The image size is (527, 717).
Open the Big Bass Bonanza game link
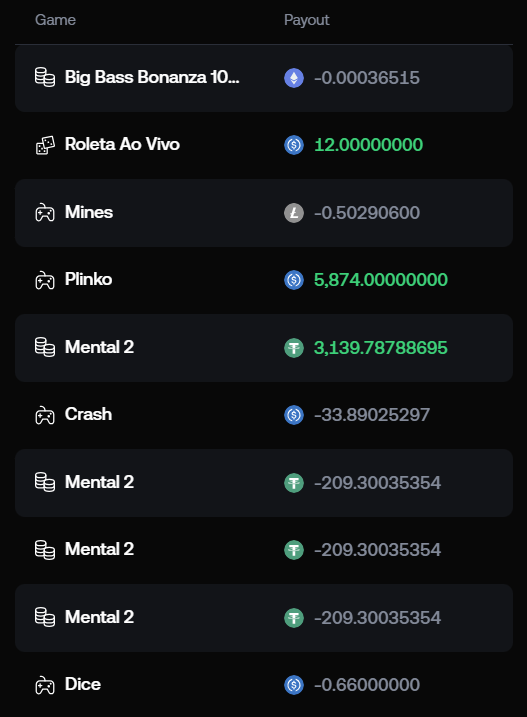coord(152,77)
